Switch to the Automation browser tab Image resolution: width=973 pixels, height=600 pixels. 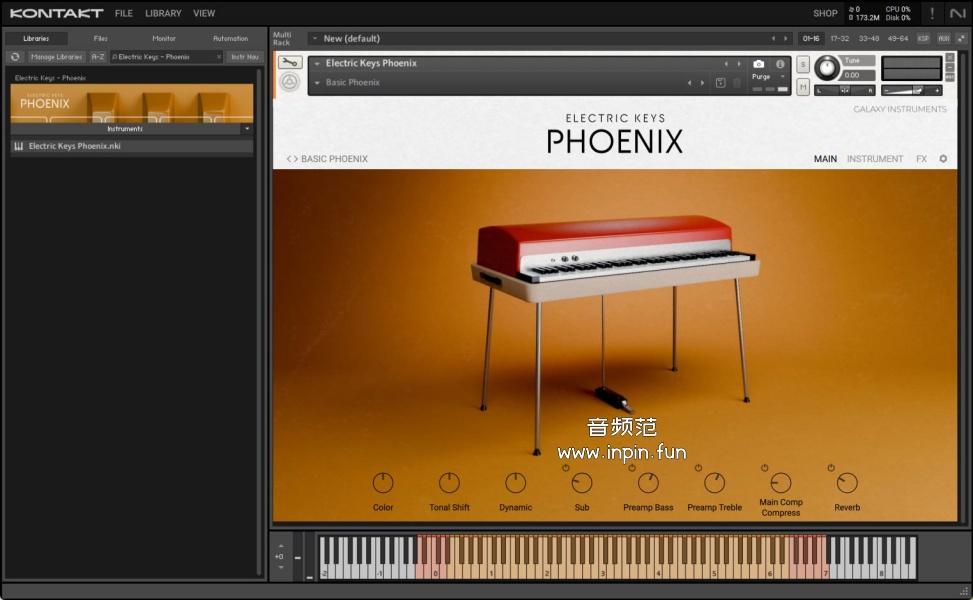click(x=230, y=38)
